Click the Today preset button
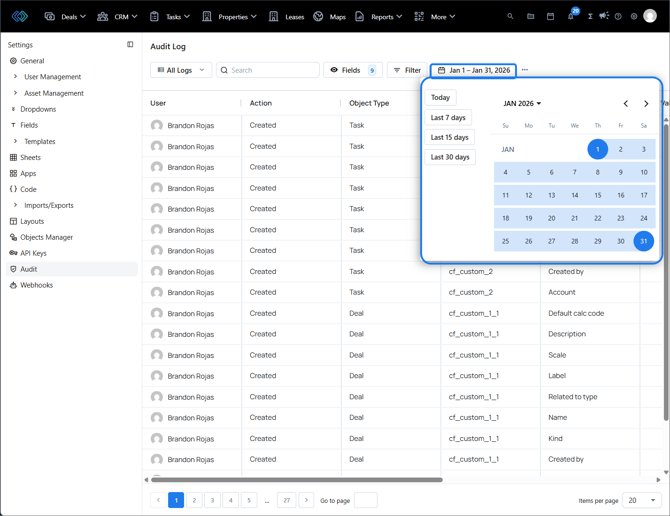670x516 pixels. 441,97
